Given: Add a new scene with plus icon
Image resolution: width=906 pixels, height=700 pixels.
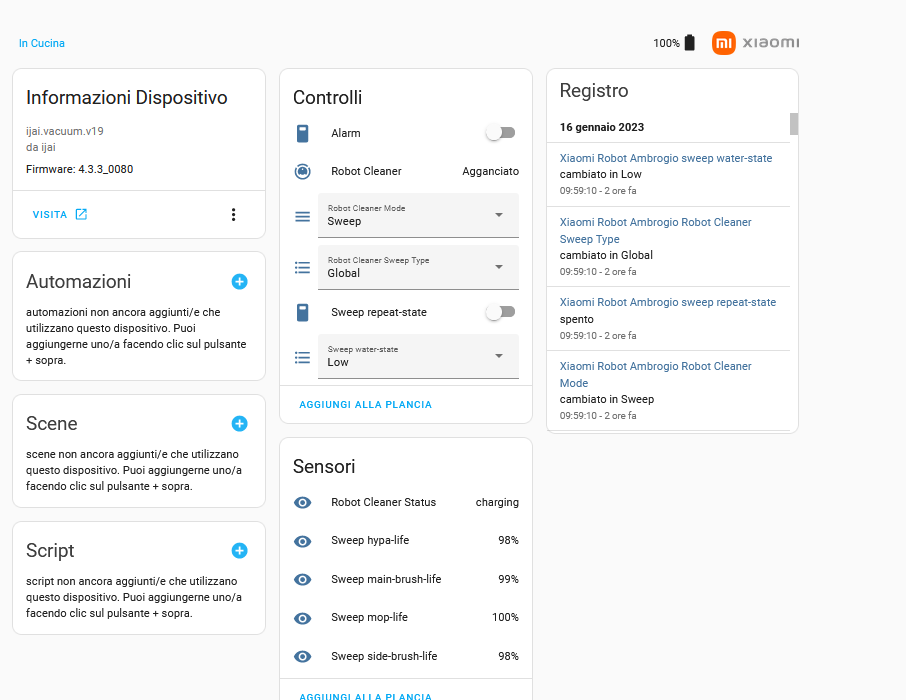Looking at the screenshot, I should coord(239,424).
